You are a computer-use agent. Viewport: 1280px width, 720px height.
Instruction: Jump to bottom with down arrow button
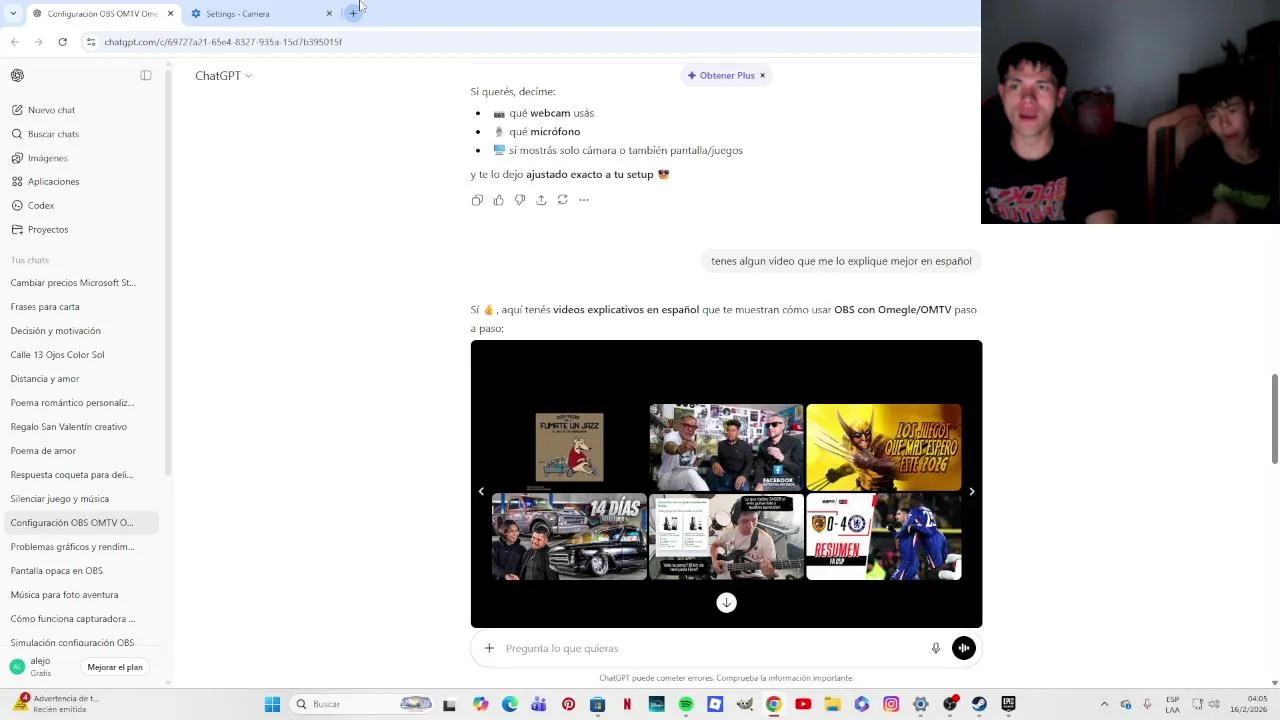[727, 602]
